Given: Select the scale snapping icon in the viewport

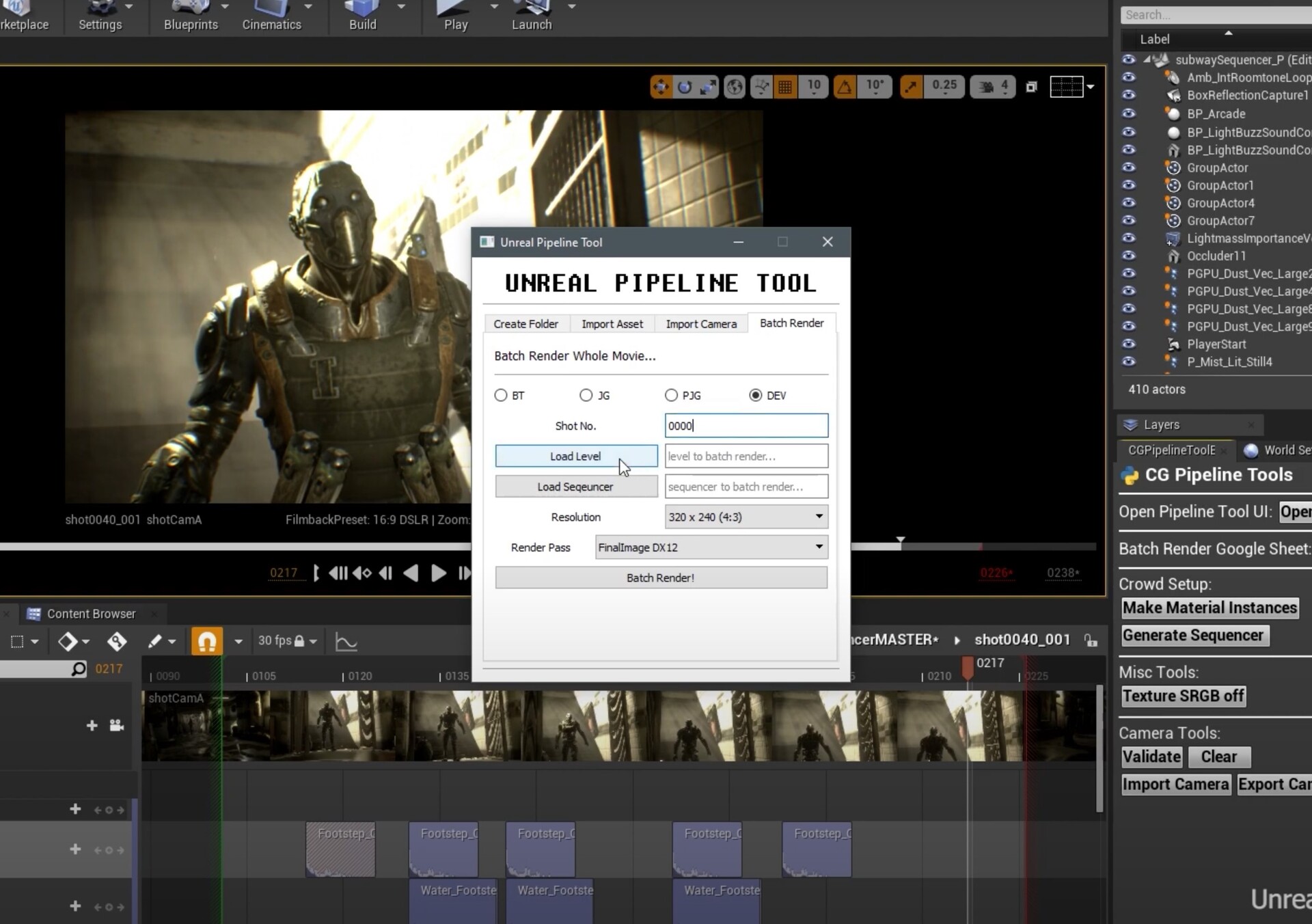Looking at the screenshot, I should coord(911,87).
